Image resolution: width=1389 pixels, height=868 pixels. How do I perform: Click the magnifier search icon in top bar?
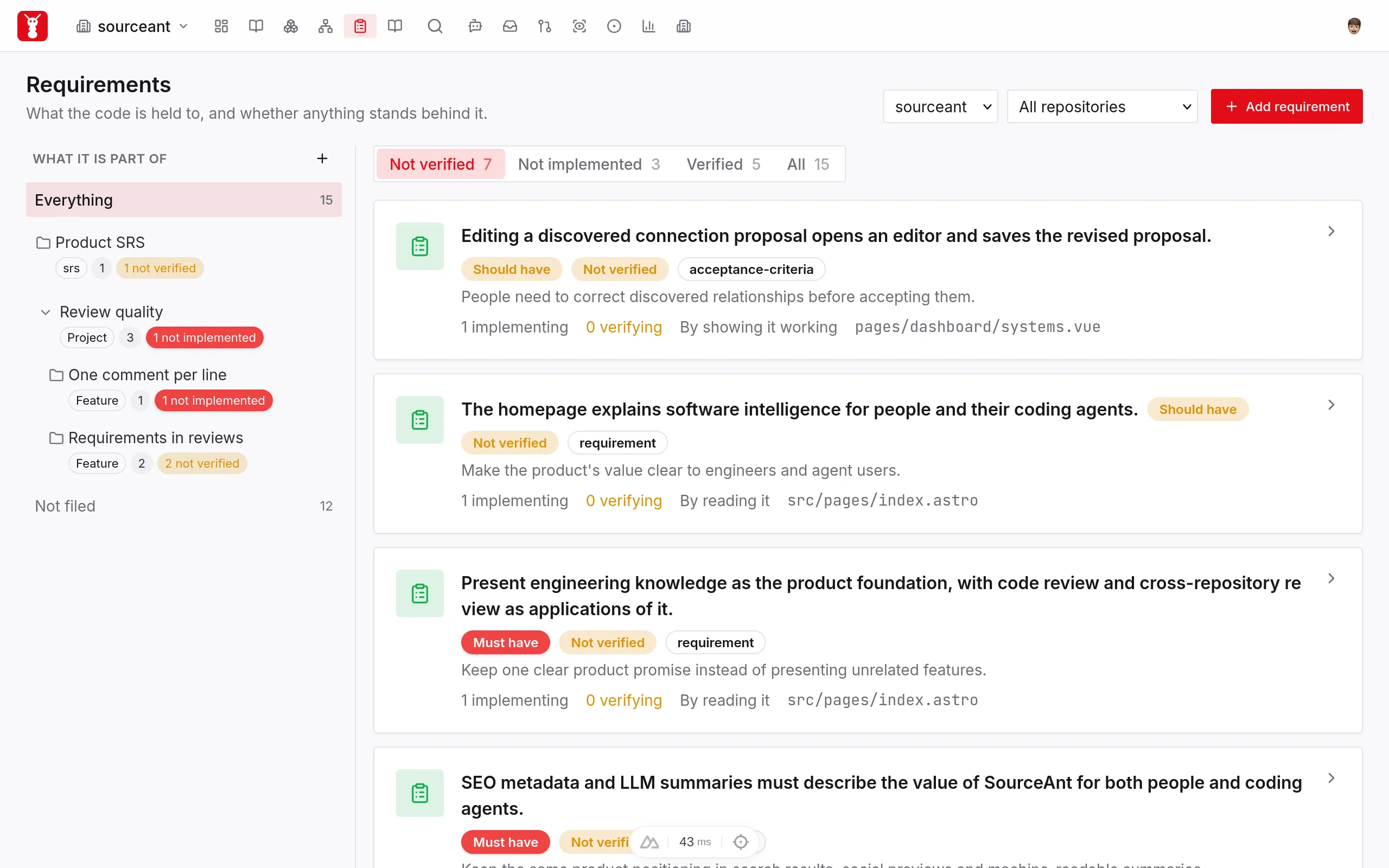point(435,27)
